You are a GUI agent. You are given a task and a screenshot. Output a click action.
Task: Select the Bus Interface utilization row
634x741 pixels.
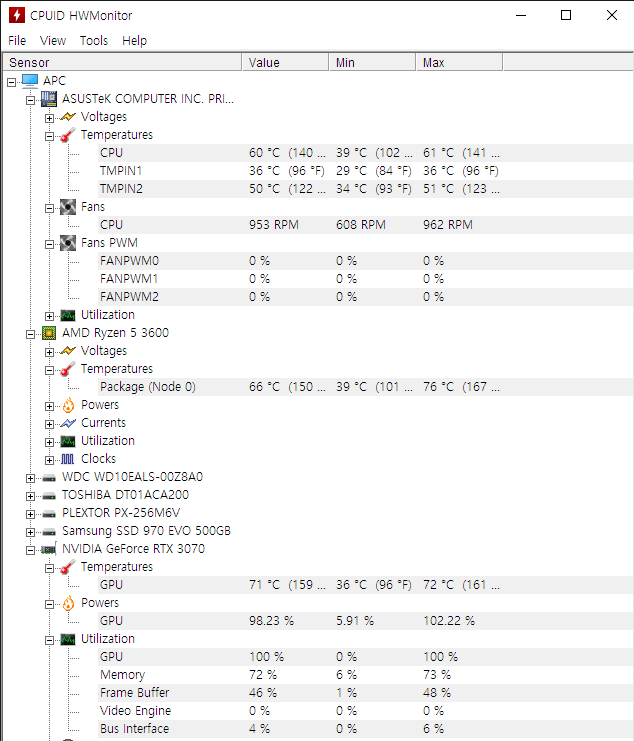[366, 729]
